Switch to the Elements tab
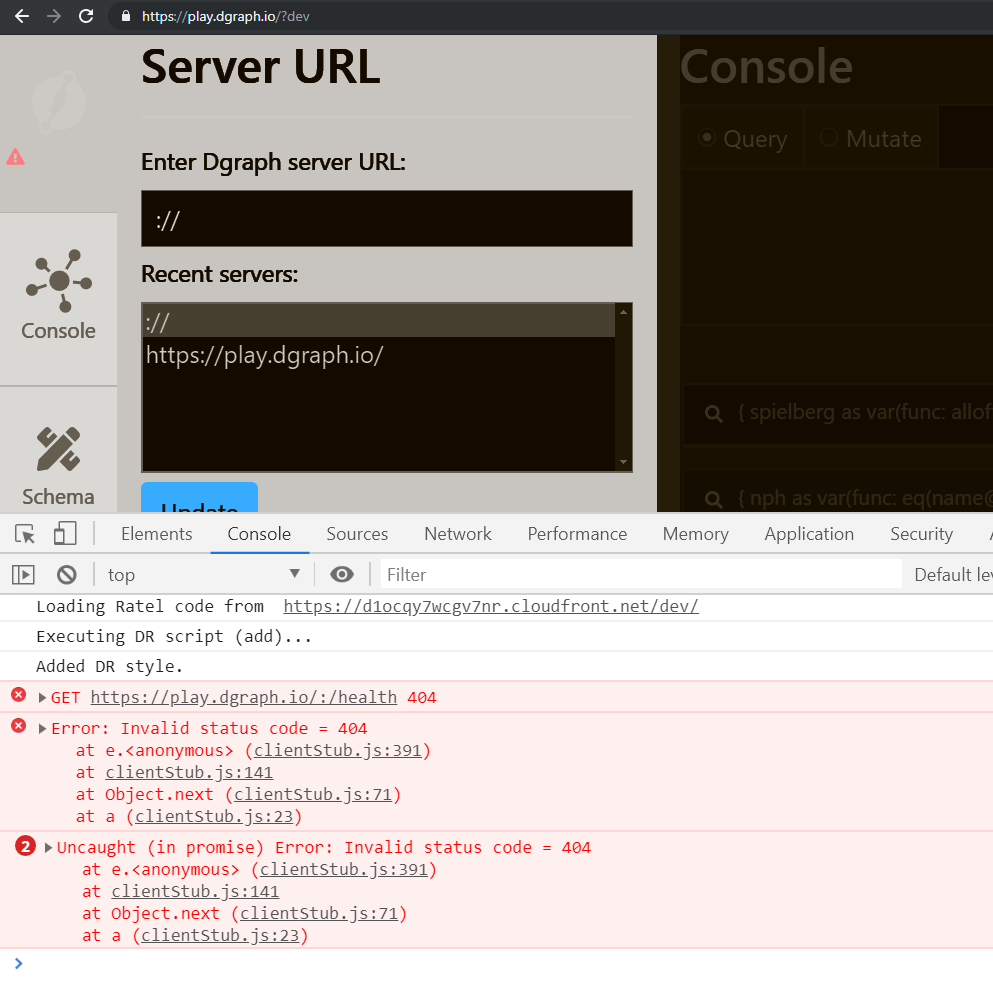 [156, 534]
